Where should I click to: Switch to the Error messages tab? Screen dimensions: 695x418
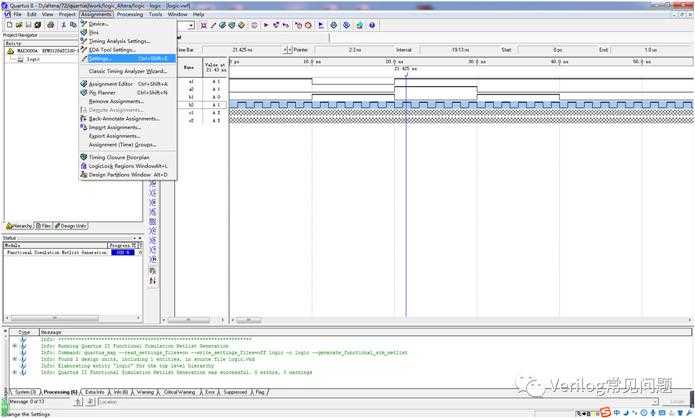click(x=210, y=392)
